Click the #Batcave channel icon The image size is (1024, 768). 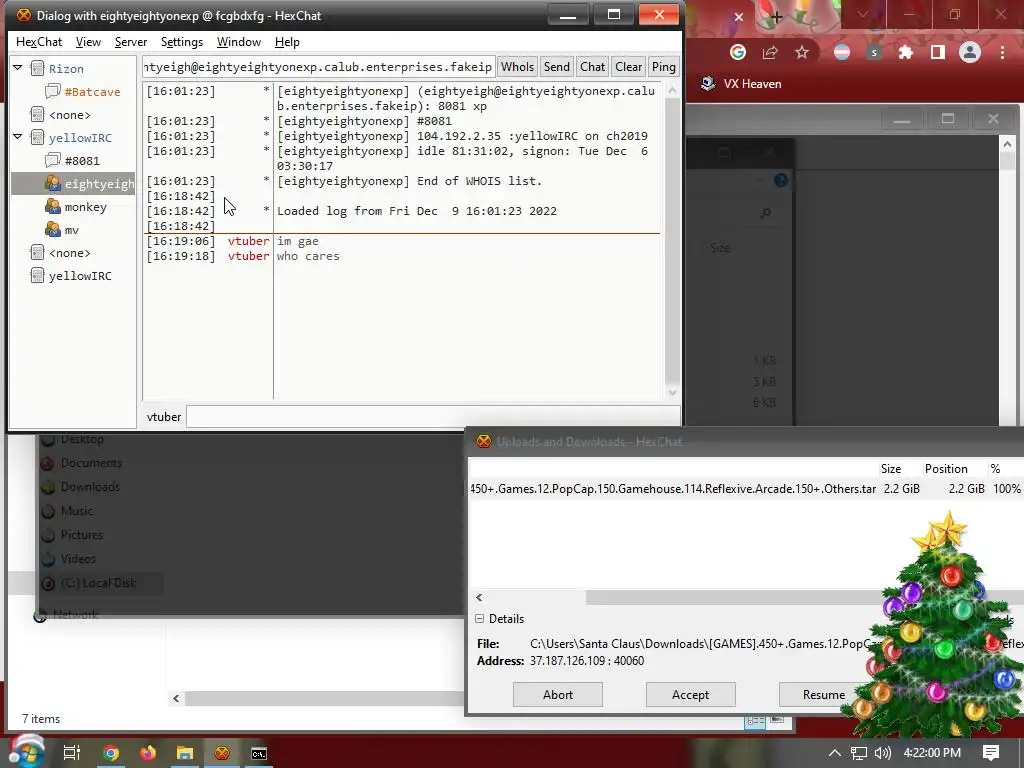point(53,91)
